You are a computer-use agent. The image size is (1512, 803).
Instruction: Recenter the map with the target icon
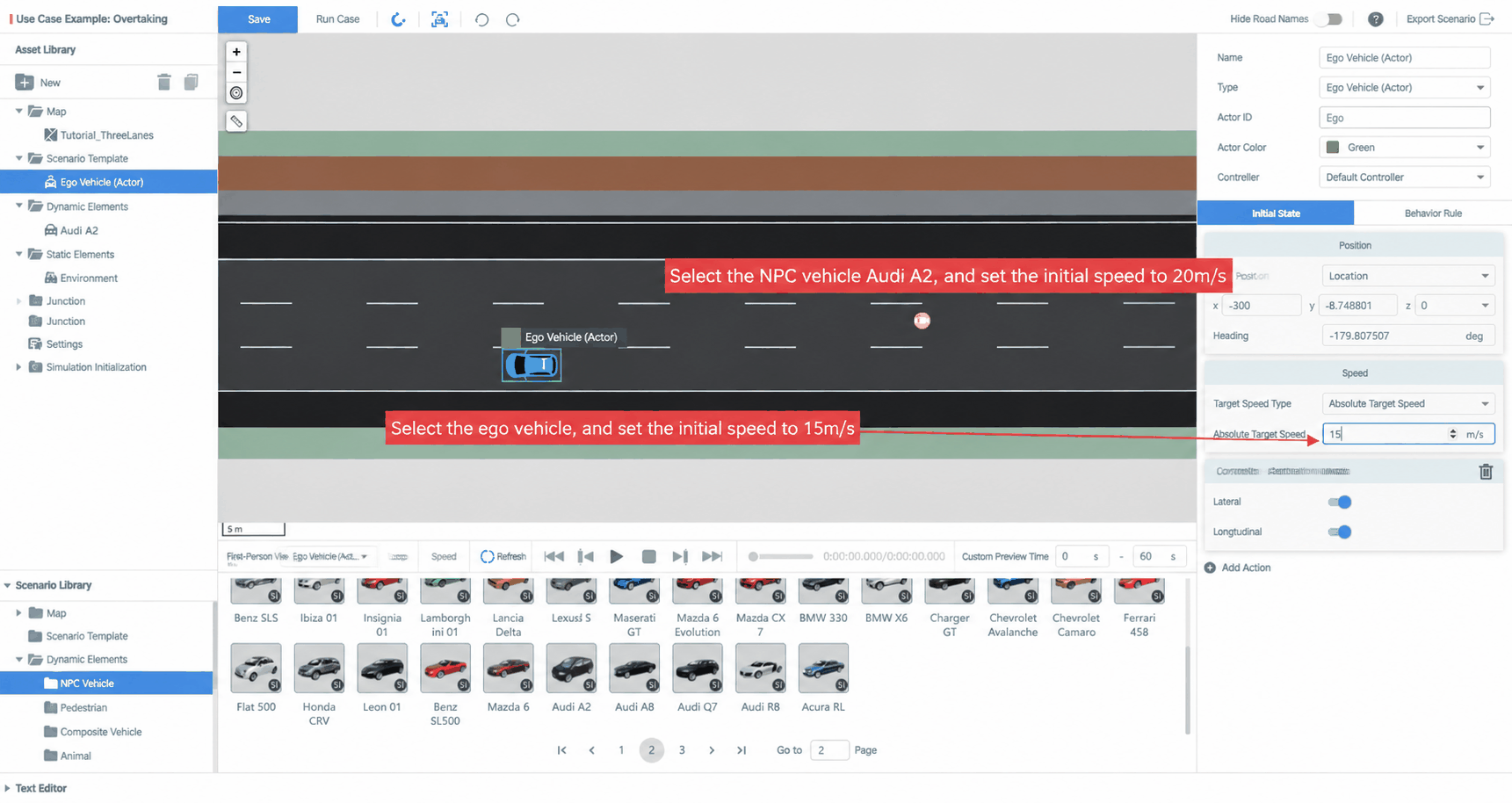point(236,93)
